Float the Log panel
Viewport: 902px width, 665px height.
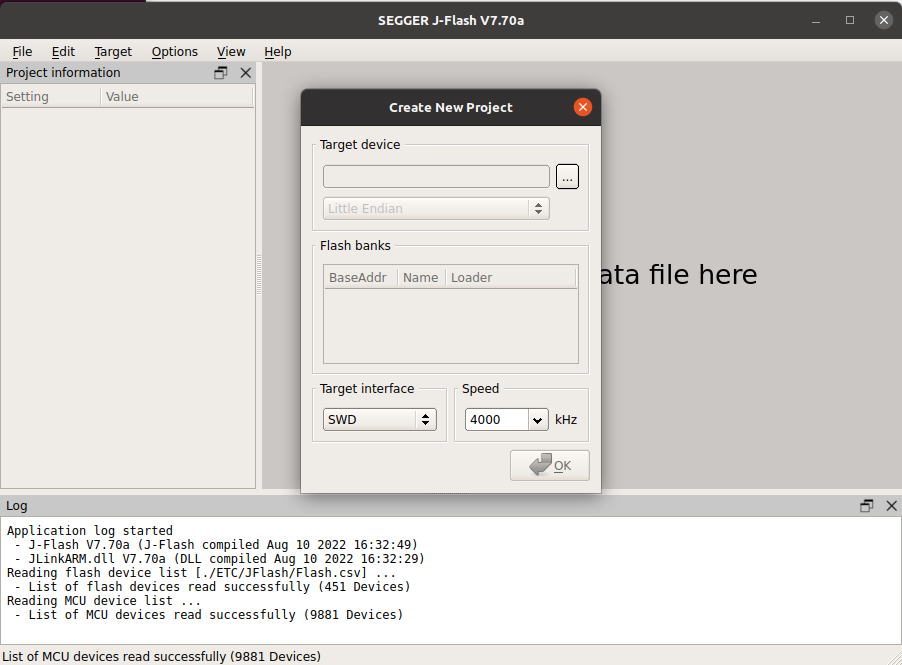point(867,506)
